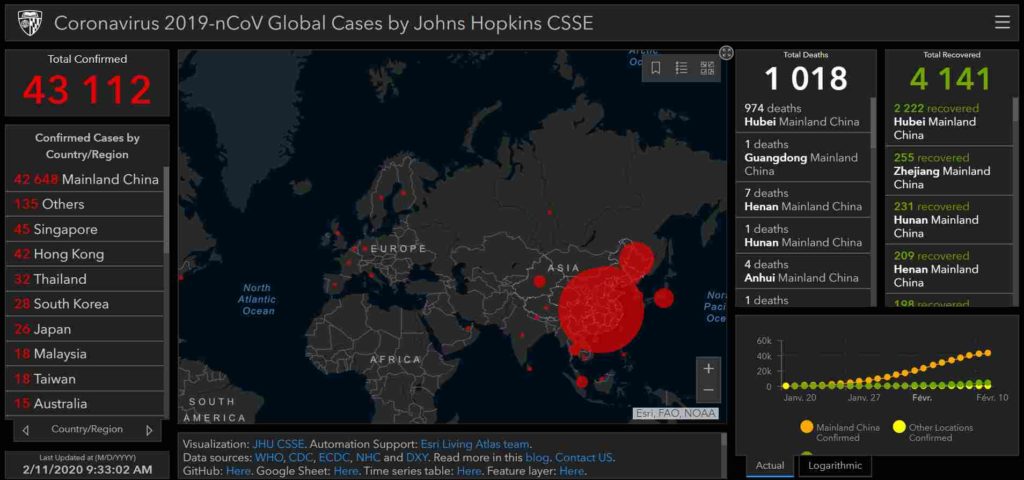Open the JHU CSSE link
This screenshot has width=1024, height=480.
click(278, 444)
